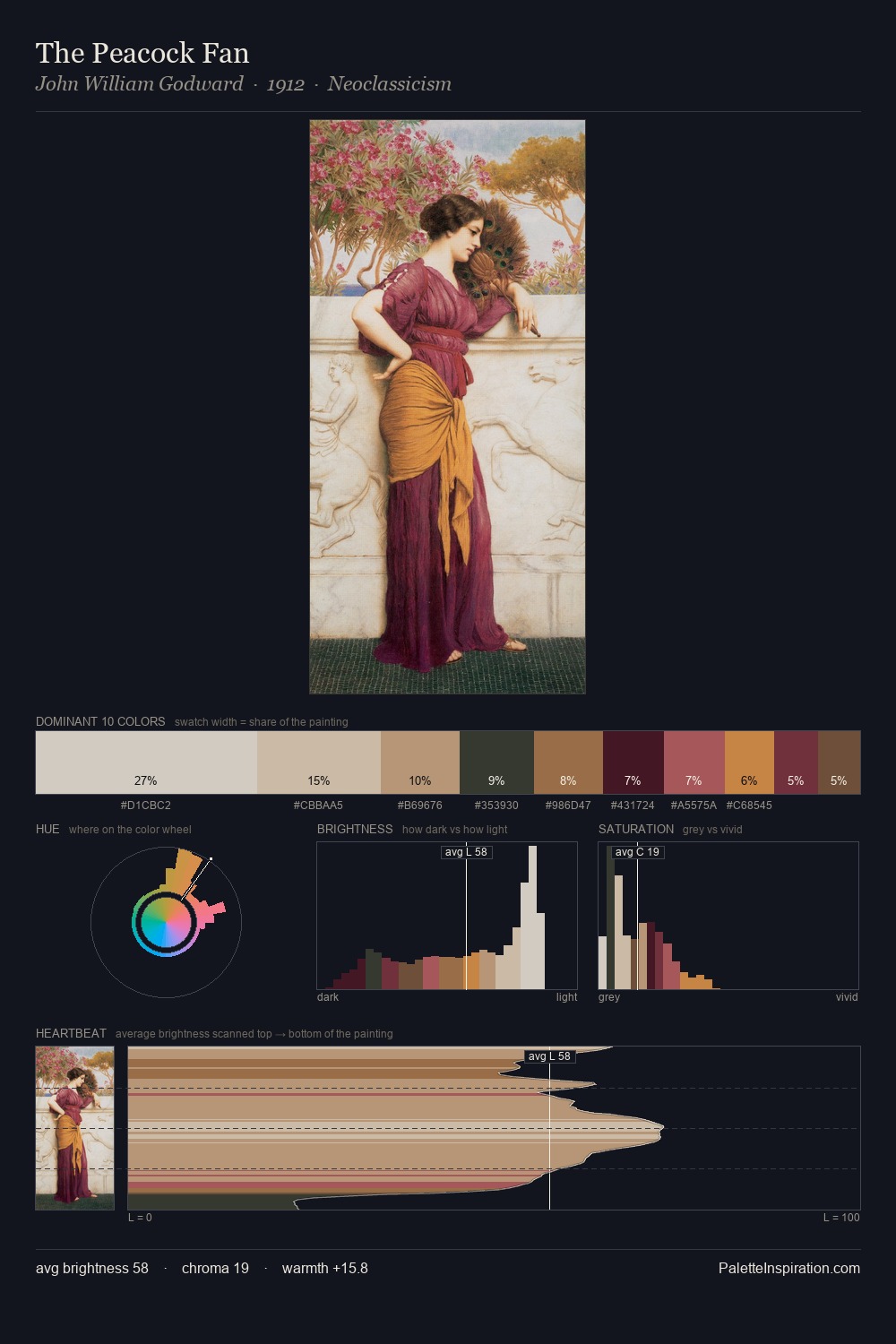Click the DOMINANT 10 COLORS heading

point(100,721)
